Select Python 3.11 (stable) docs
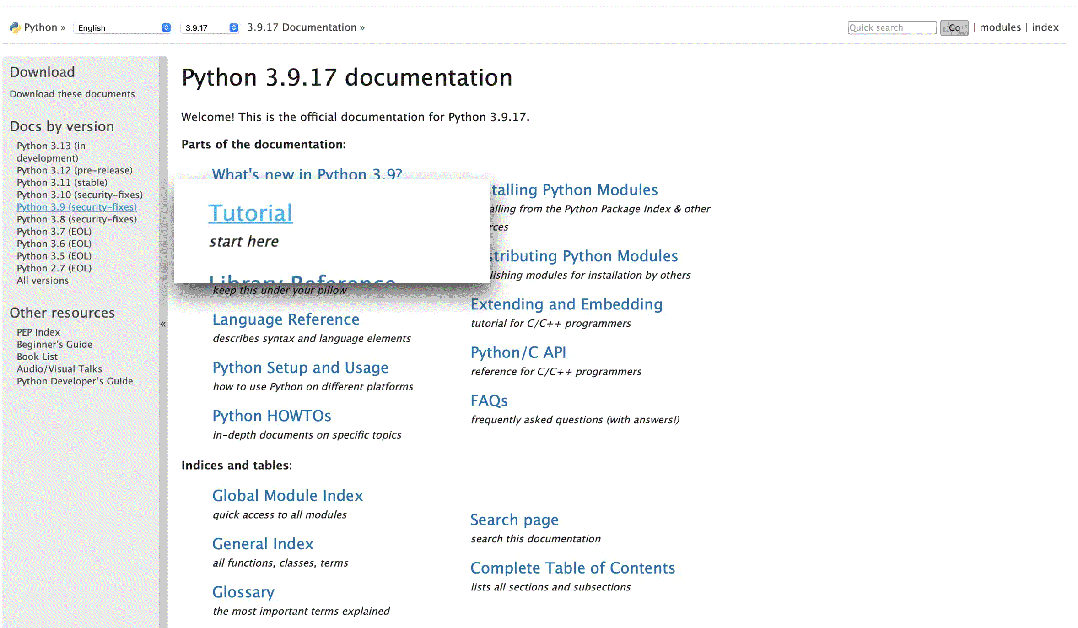The height and width of the screenshot is (628, 1078). (62, 183)
